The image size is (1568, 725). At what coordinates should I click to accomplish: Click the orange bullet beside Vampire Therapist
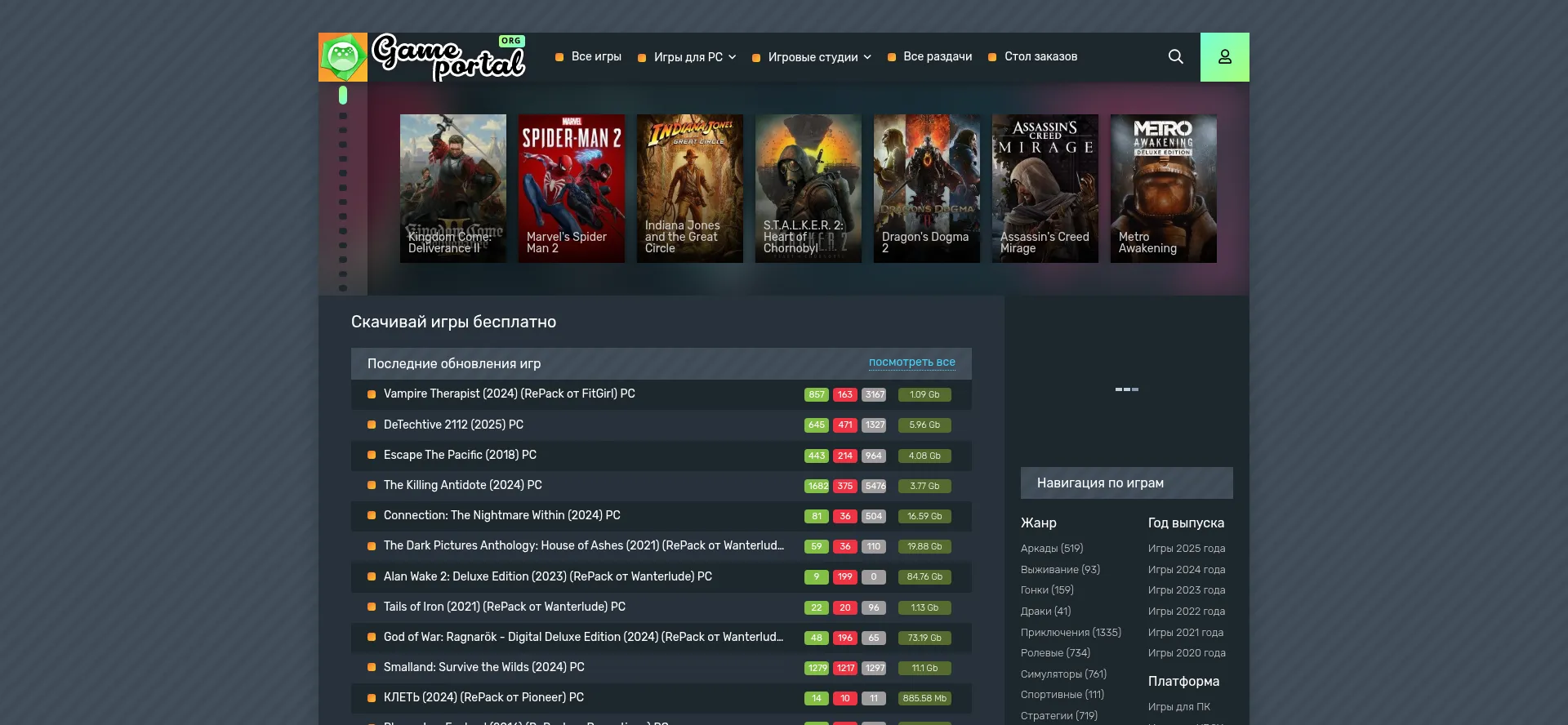coord(372,394)
